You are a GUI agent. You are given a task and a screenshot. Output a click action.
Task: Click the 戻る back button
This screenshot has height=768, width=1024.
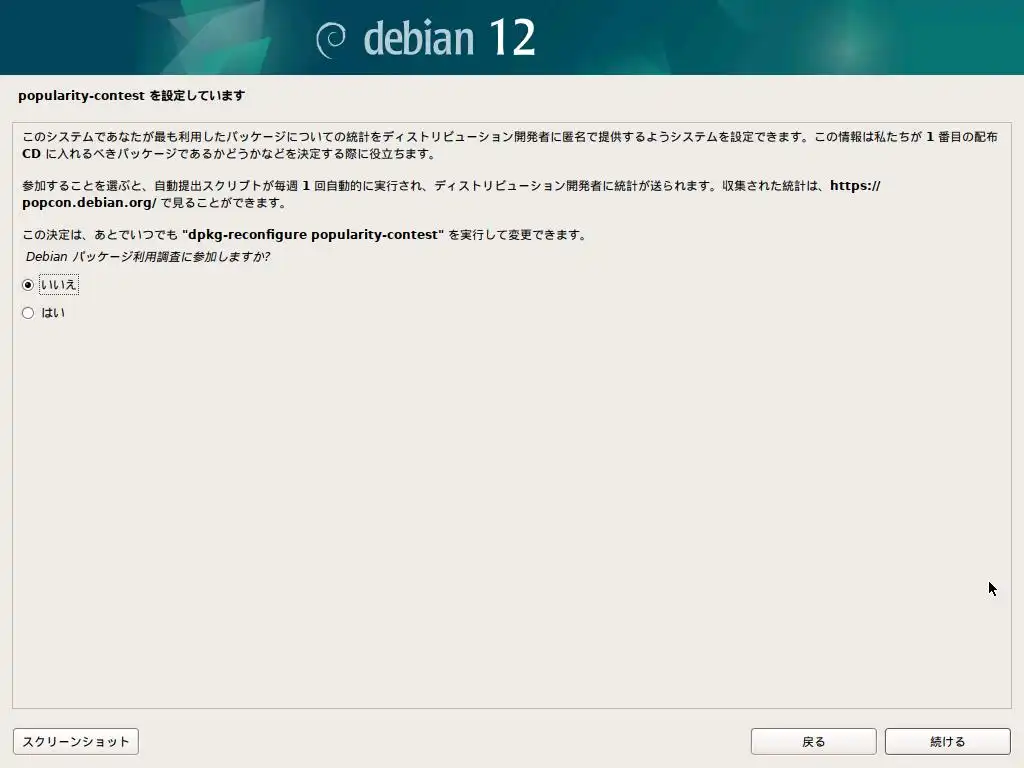coord(814,741)
